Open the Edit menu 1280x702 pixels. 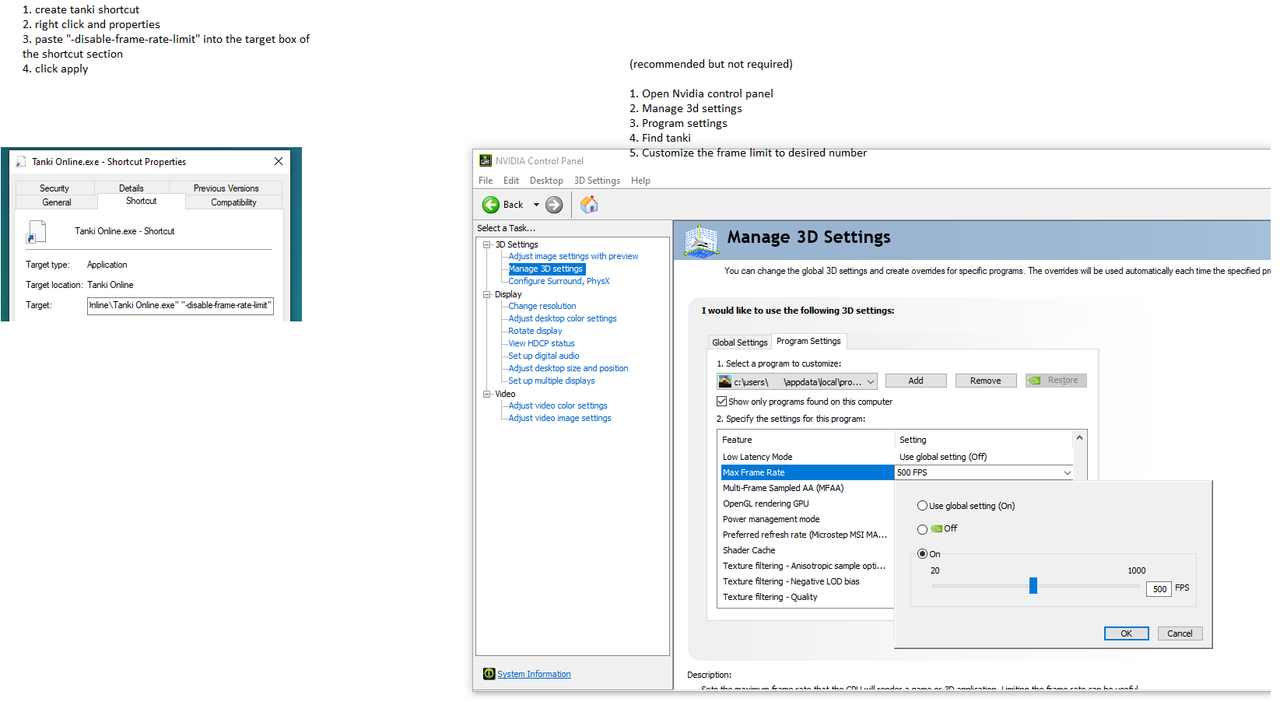511,180
